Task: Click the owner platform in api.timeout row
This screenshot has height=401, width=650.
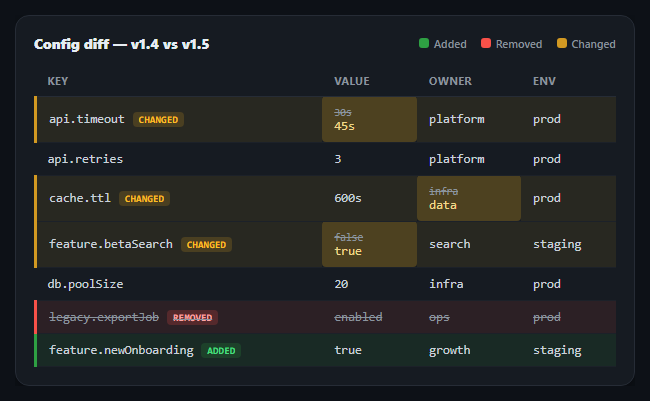Action: tap(456, 119)
